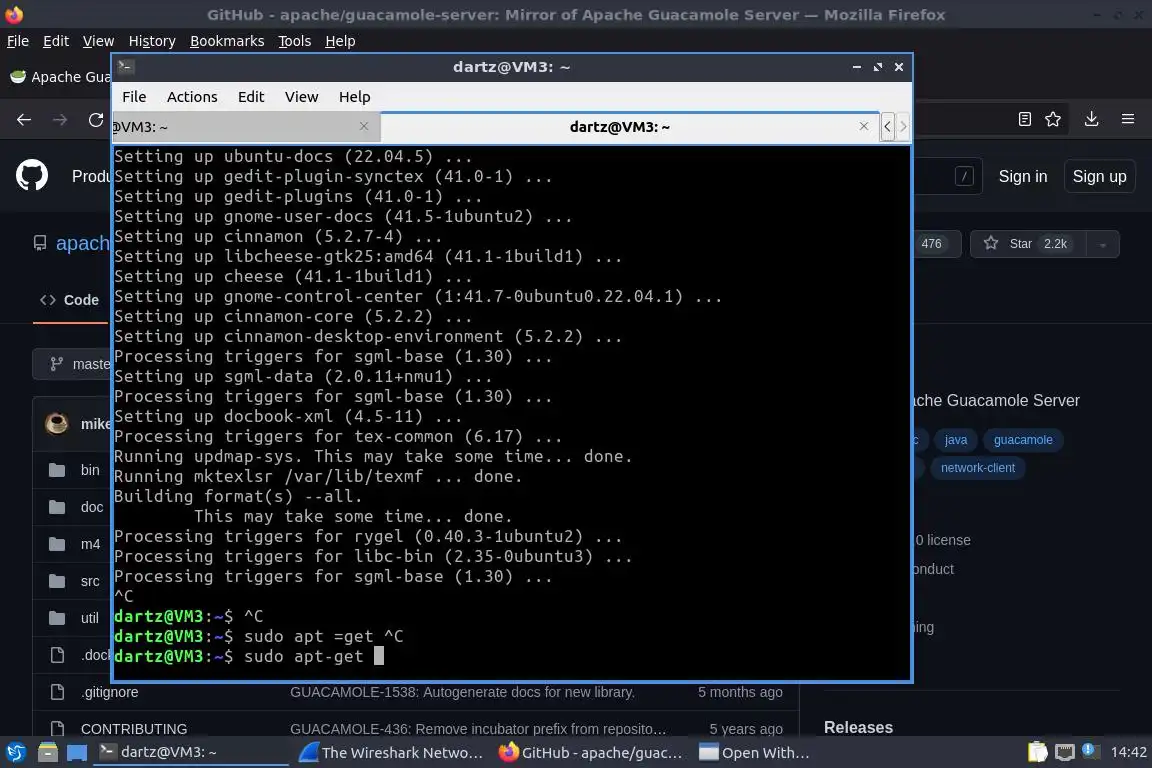Open GUACAMOLE-1538 commit message

[x=462, y=692]
